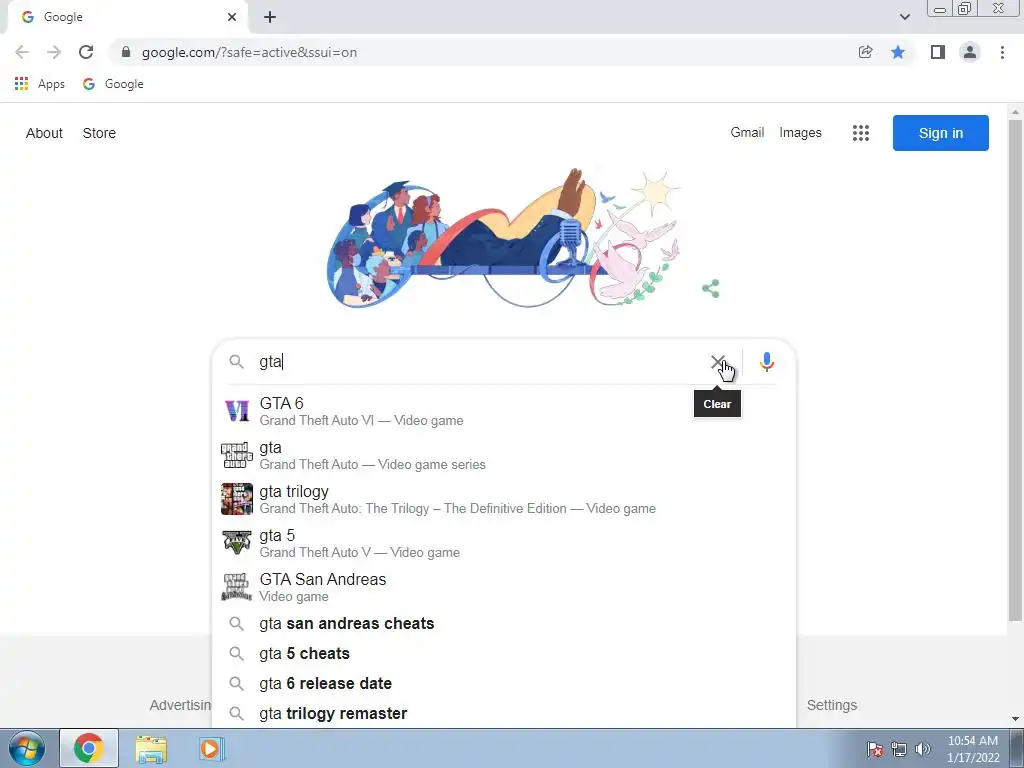
Task: Open the Chrome side panel
Action: pyautogui.click(x=938, y=52)
